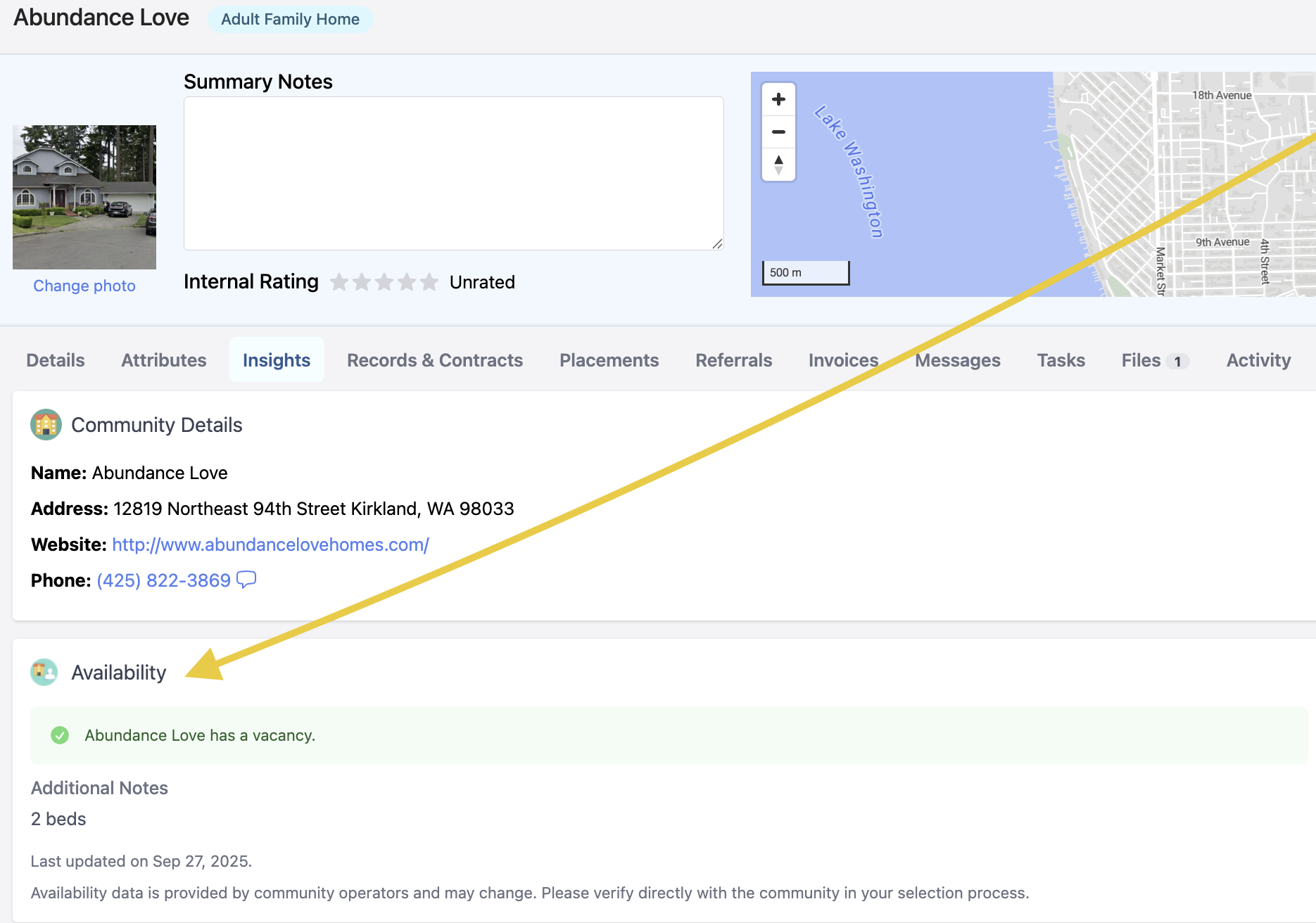1316x923 pixels.
Task: Click the Community Details building icon
Action: (x=46, y=424)
